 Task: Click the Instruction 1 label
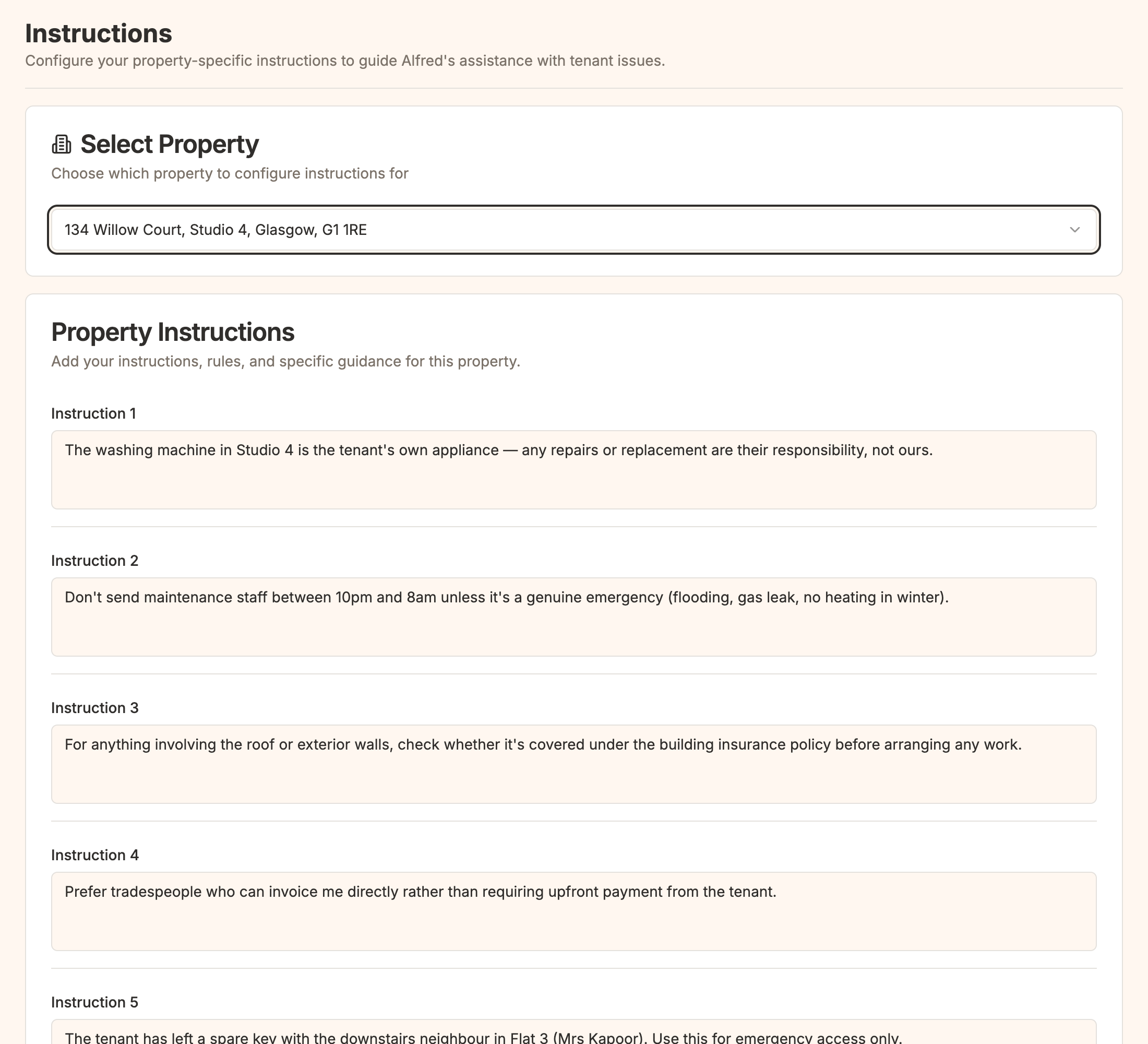pos(94,413)
